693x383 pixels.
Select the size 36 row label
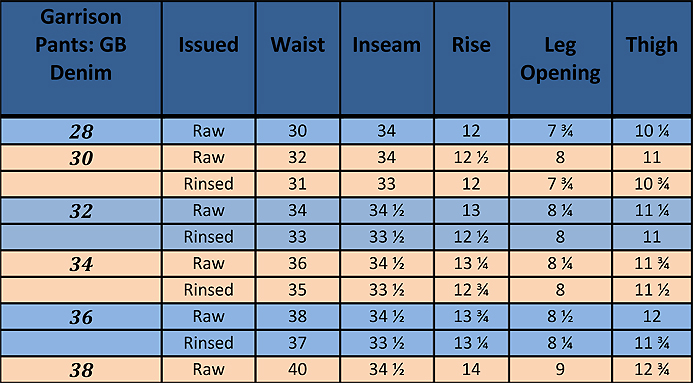[x=81, y=317]
